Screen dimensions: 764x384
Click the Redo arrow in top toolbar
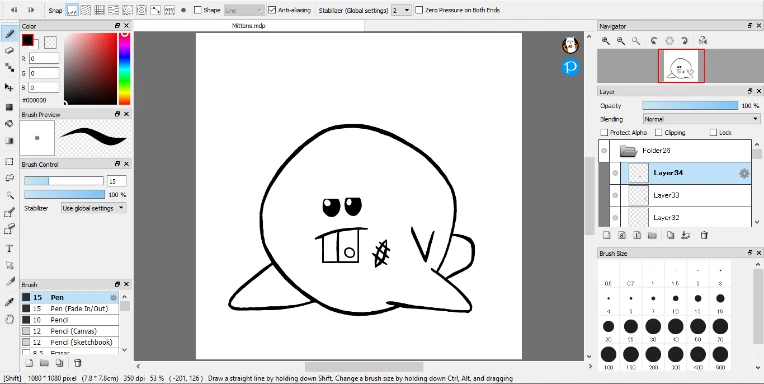(31, 10)
